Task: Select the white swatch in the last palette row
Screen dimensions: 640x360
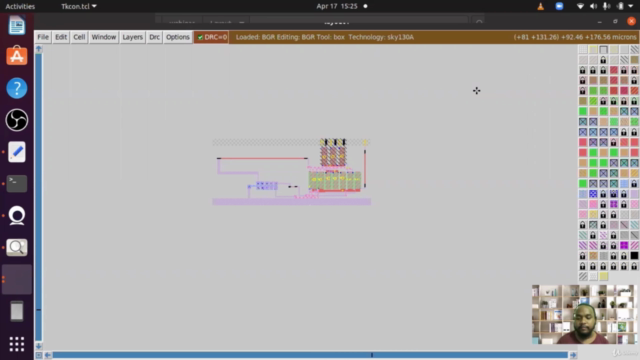Action: 593,276
